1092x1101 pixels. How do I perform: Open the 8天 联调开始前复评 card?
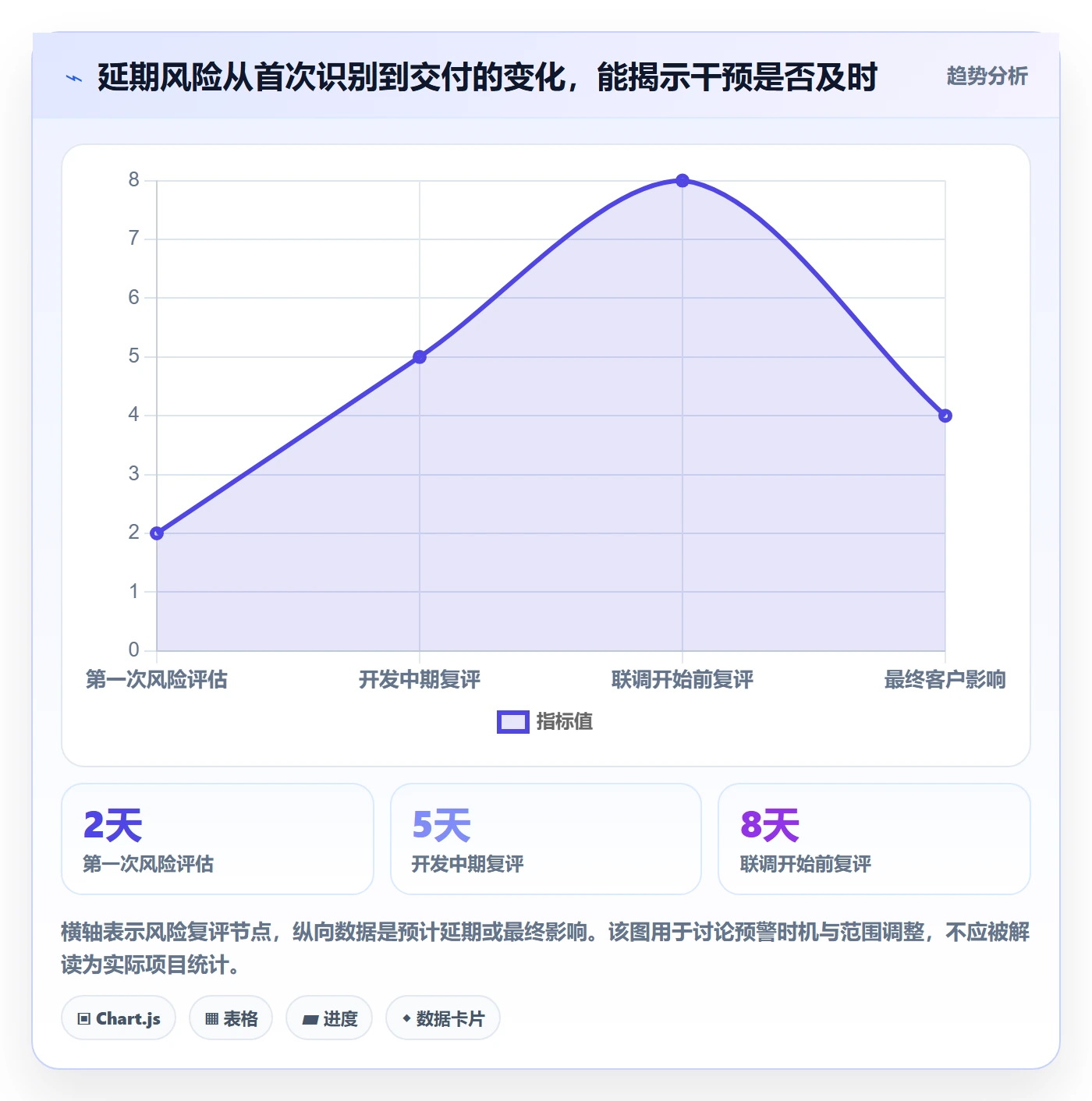pos(874,839)
